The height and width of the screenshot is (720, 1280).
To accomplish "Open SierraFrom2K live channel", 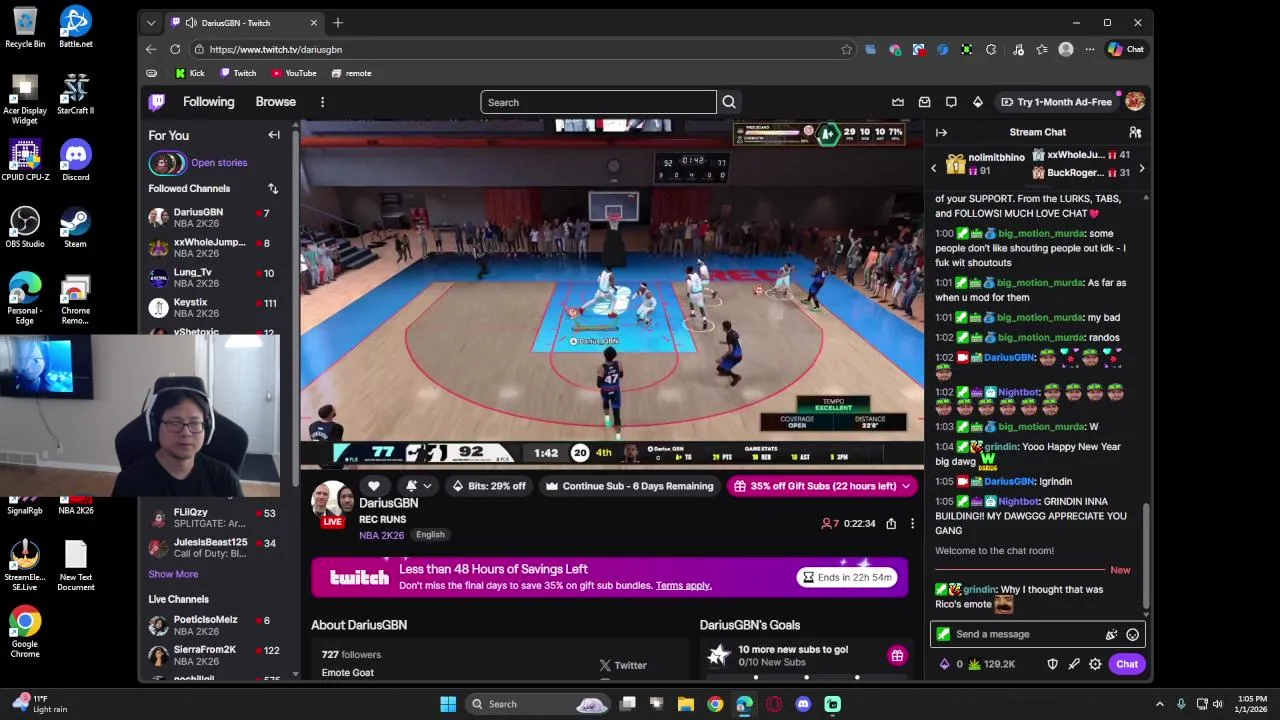I will coord(214,655).
